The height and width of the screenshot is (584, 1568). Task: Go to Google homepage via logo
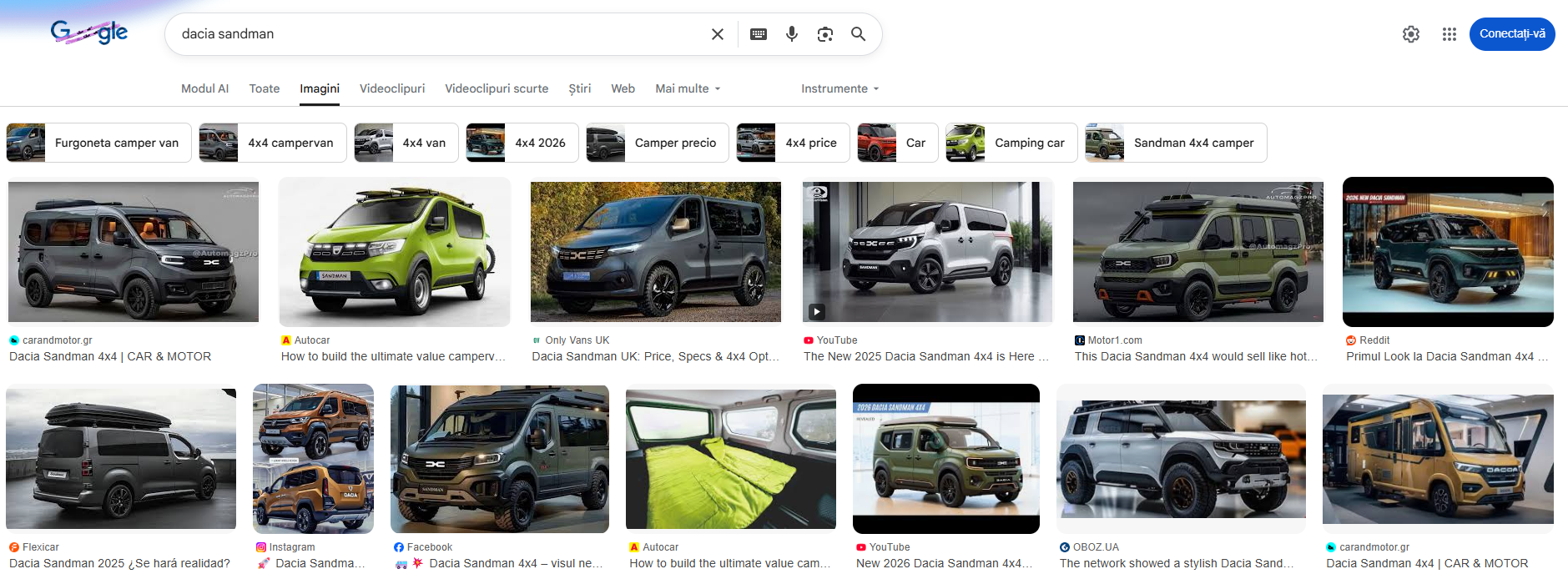pyautogui.click(x=89, y=33)
